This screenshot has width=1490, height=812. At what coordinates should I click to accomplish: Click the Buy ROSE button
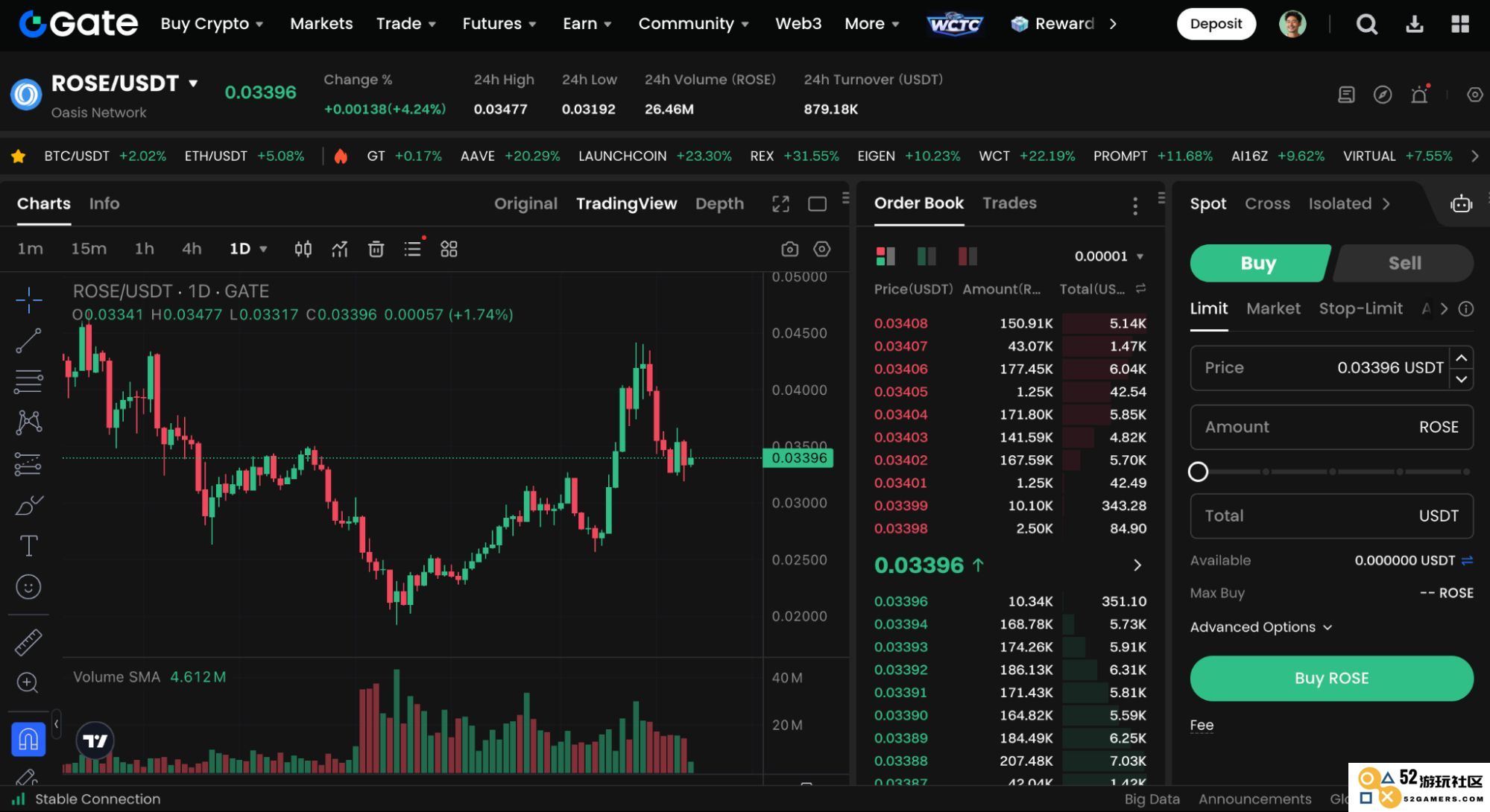click(1331, 678)
